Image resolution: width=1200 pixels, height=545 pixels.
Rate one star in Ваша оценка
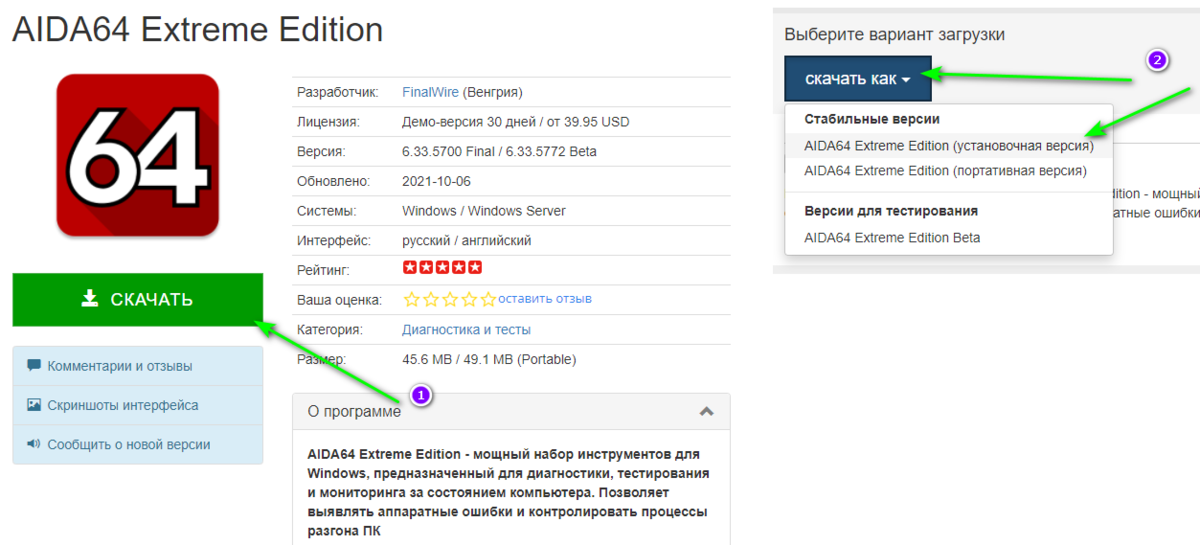(411, 299)
